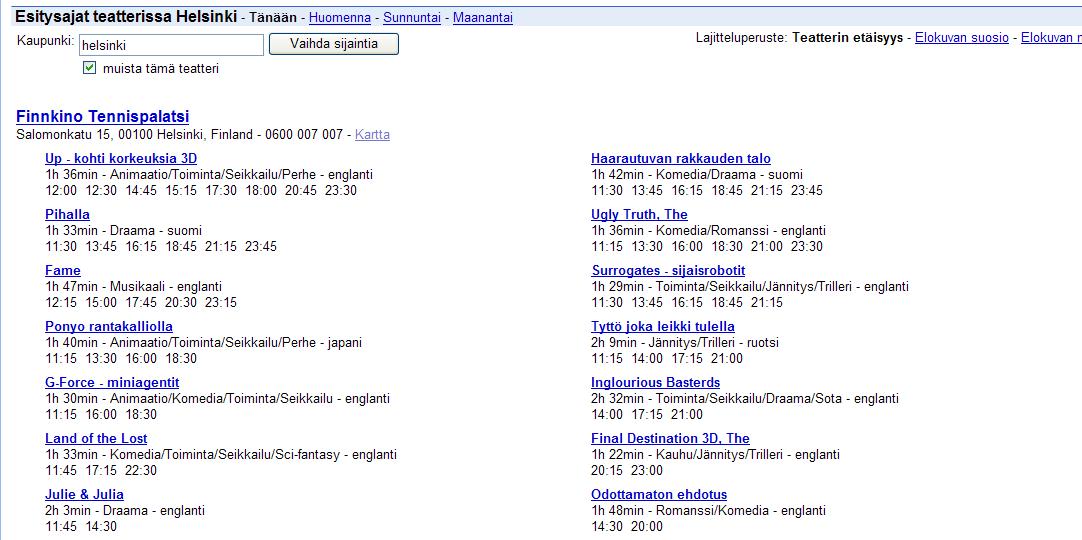Image resolution: width=1082 pixels, height=540 pixels.
Task: Sort by 'Elokuvan suosio'
Action: [961, 38]
